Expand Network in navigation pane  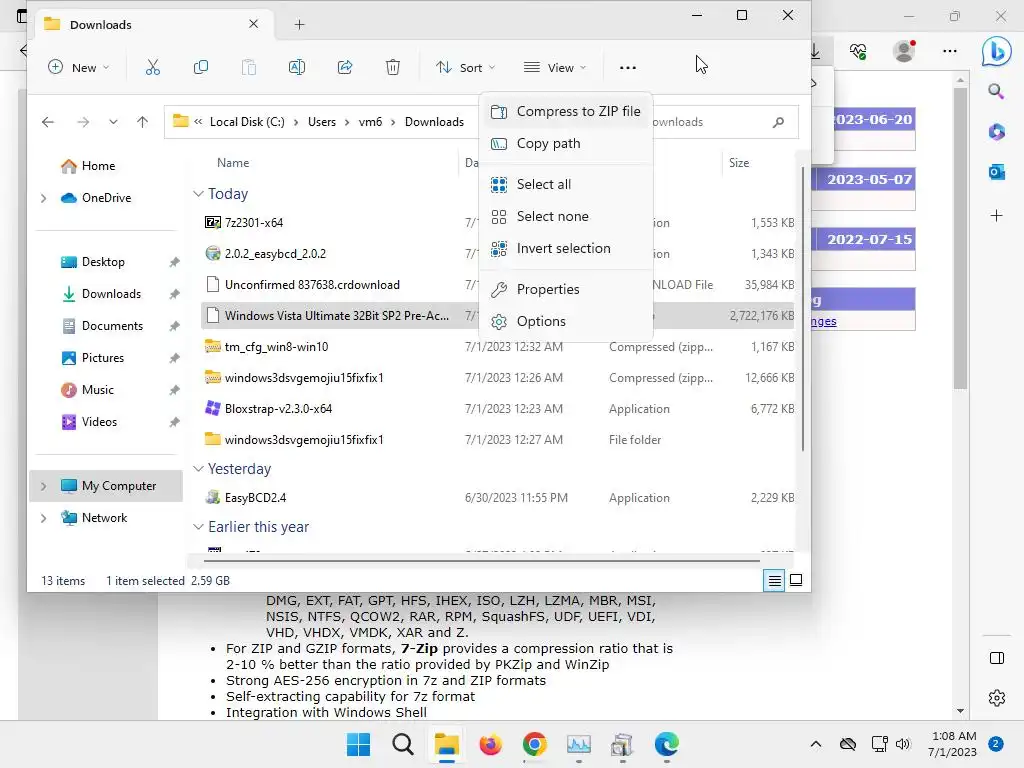(44, 518)
